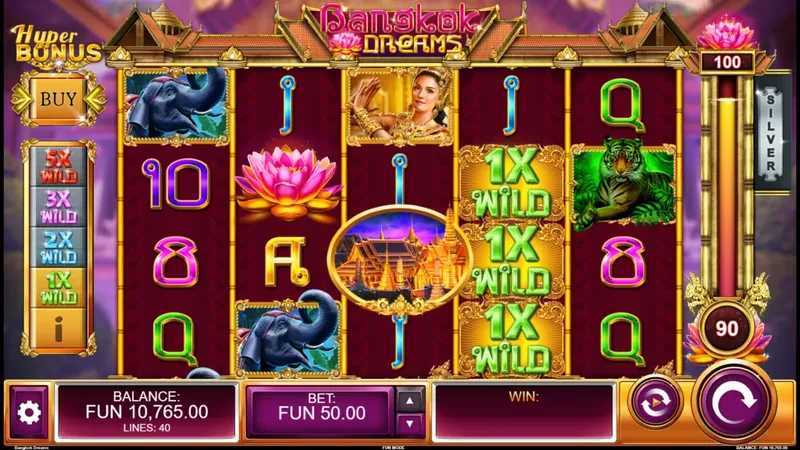Viewport: 800px width, 450px height.
Task: Increase bet with the up arrow
Action: (409, 401)
